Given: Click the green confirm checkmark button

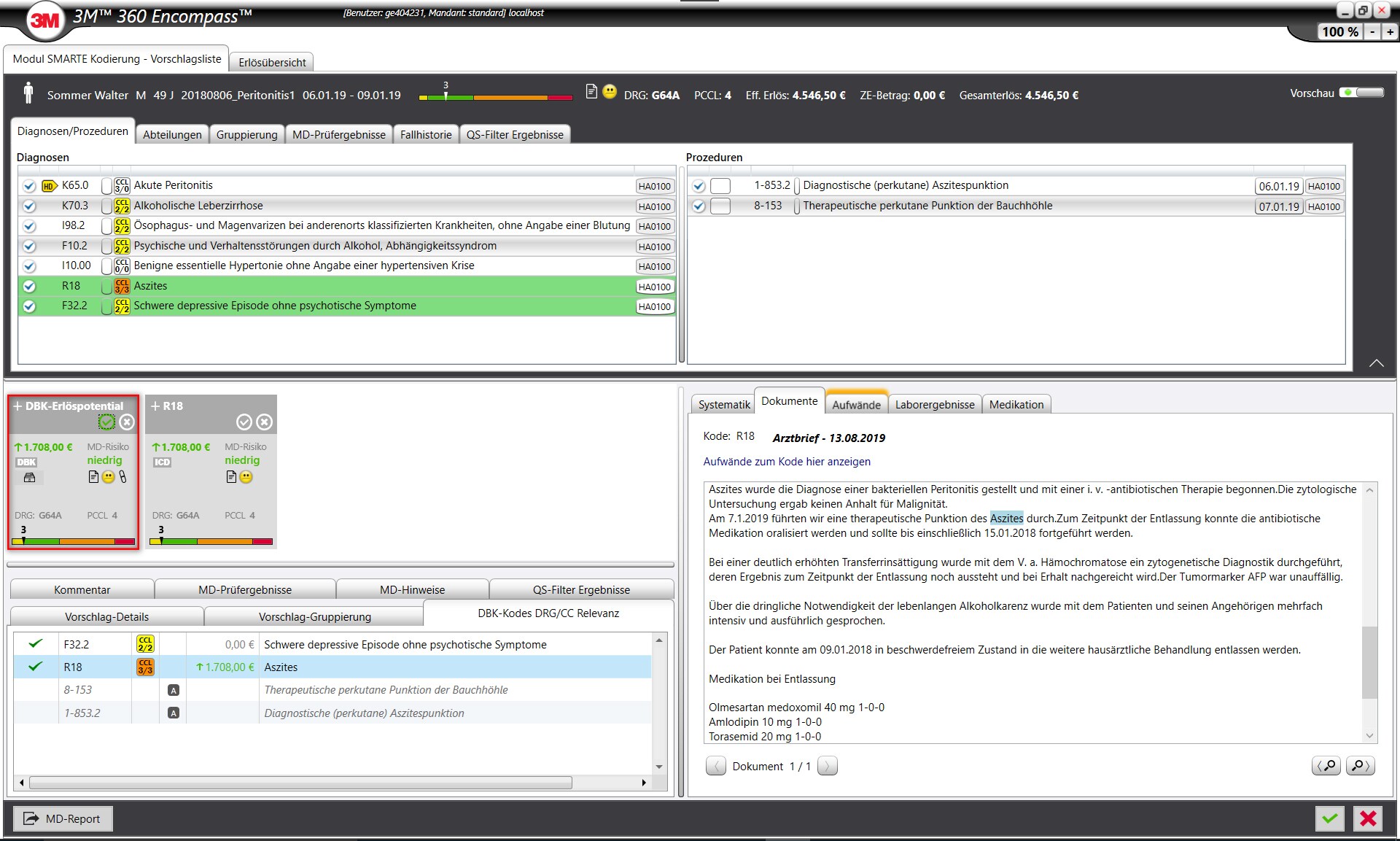Looking at the screenshot, I should (1330, 818).
